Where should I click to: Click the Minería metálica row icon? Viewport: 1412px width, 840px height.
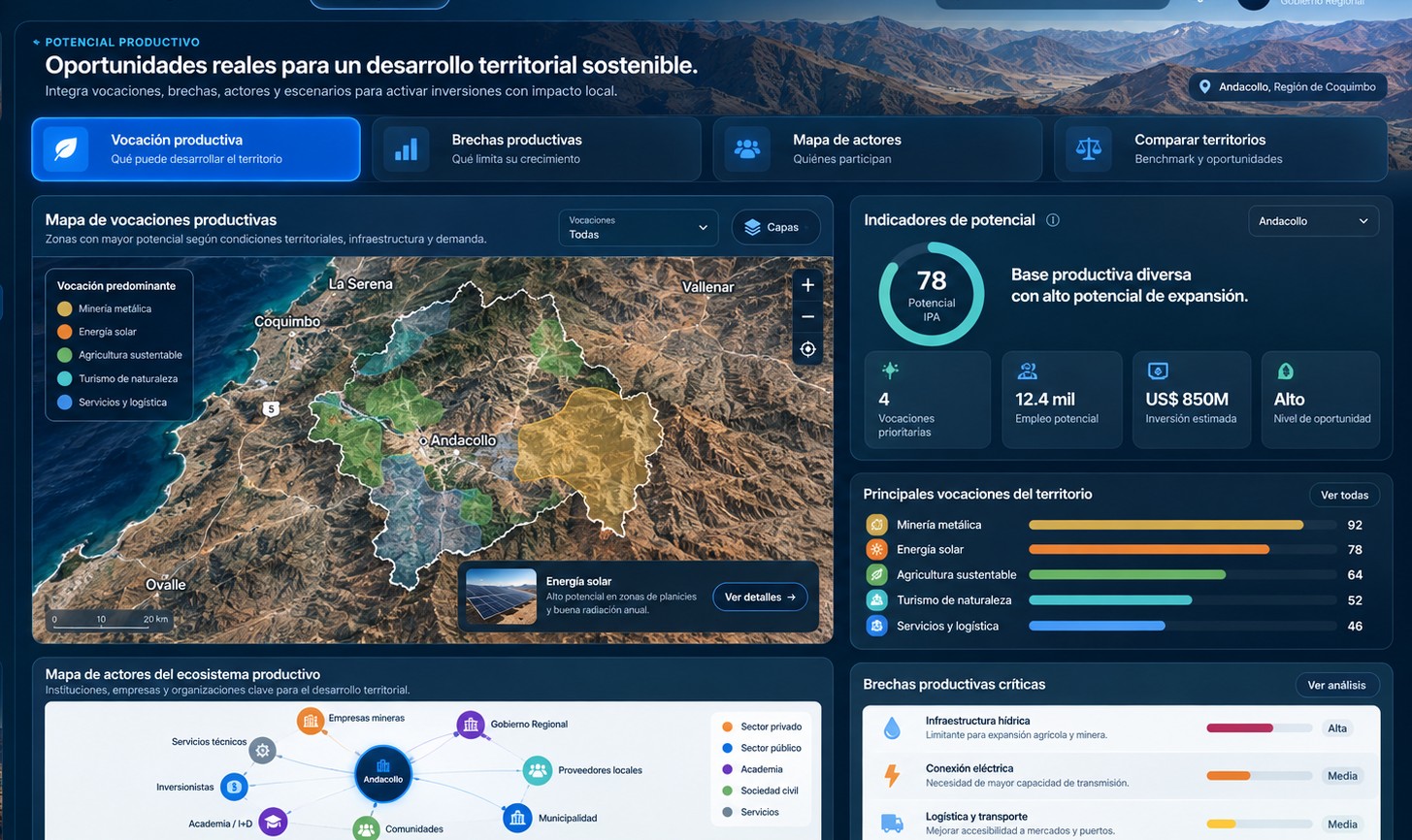point(877,525)
